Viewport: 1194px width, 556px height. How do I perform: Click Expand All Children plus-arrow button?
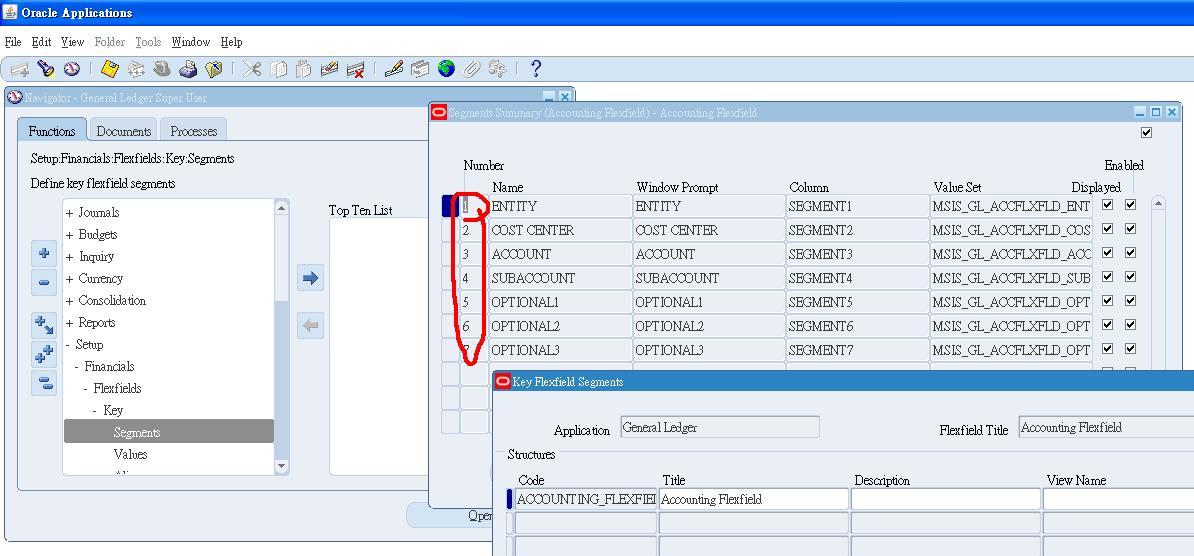(x=44, y=326)
